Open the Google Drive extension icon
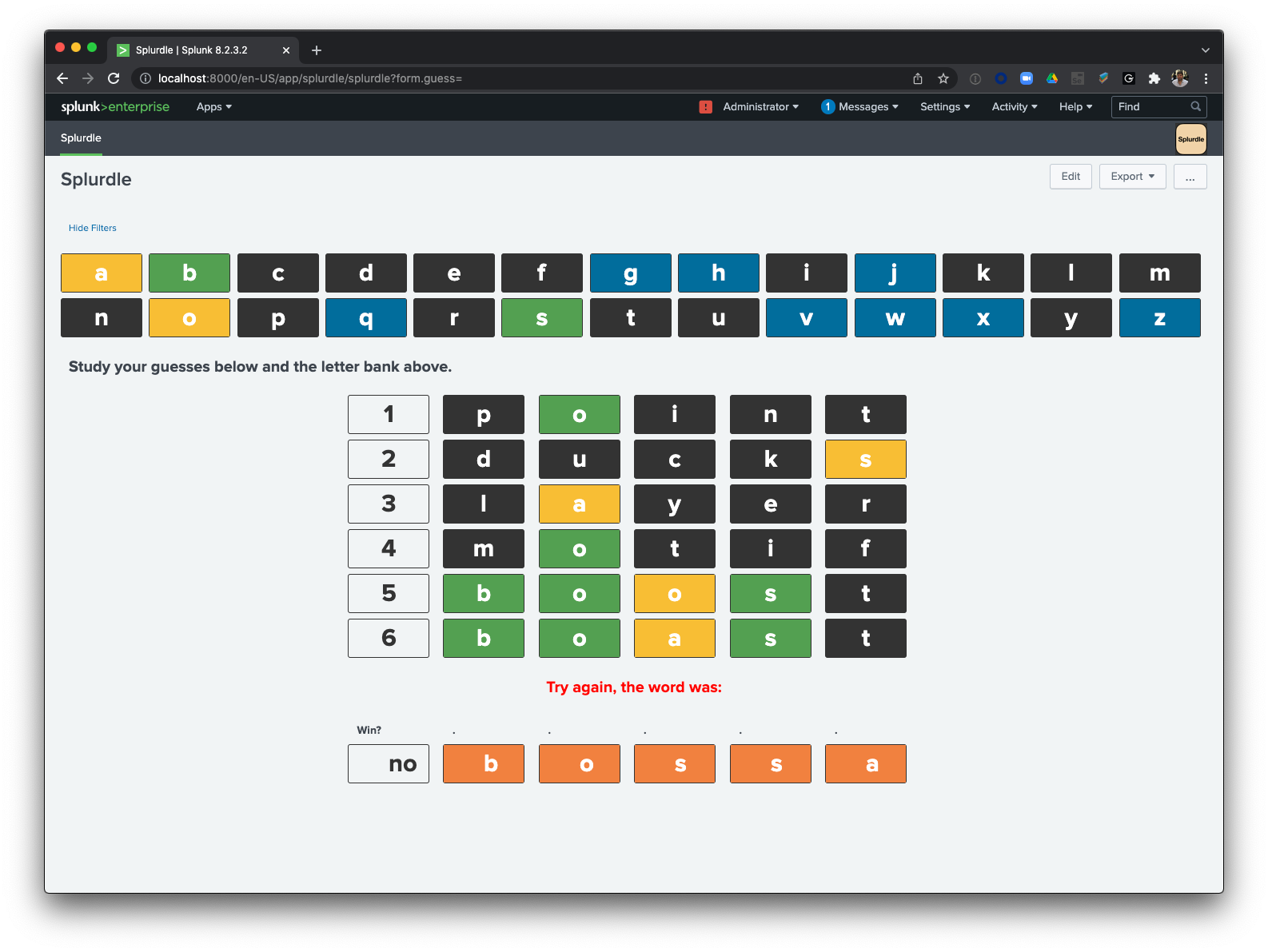The width and height of the screenshot is (1268, 952). 1052,78
